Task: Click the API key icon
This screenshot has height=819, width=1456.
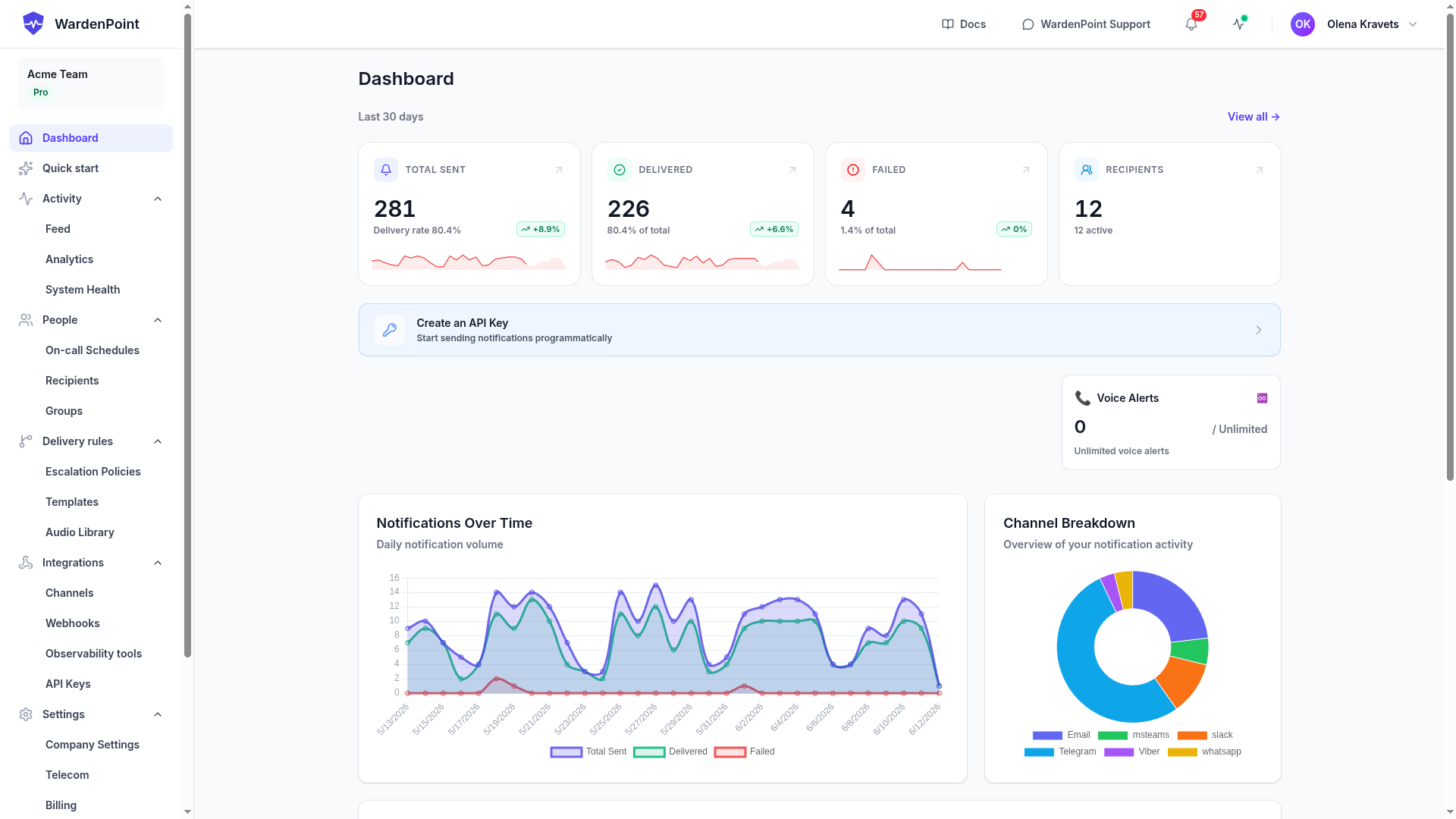Action: 390,330
